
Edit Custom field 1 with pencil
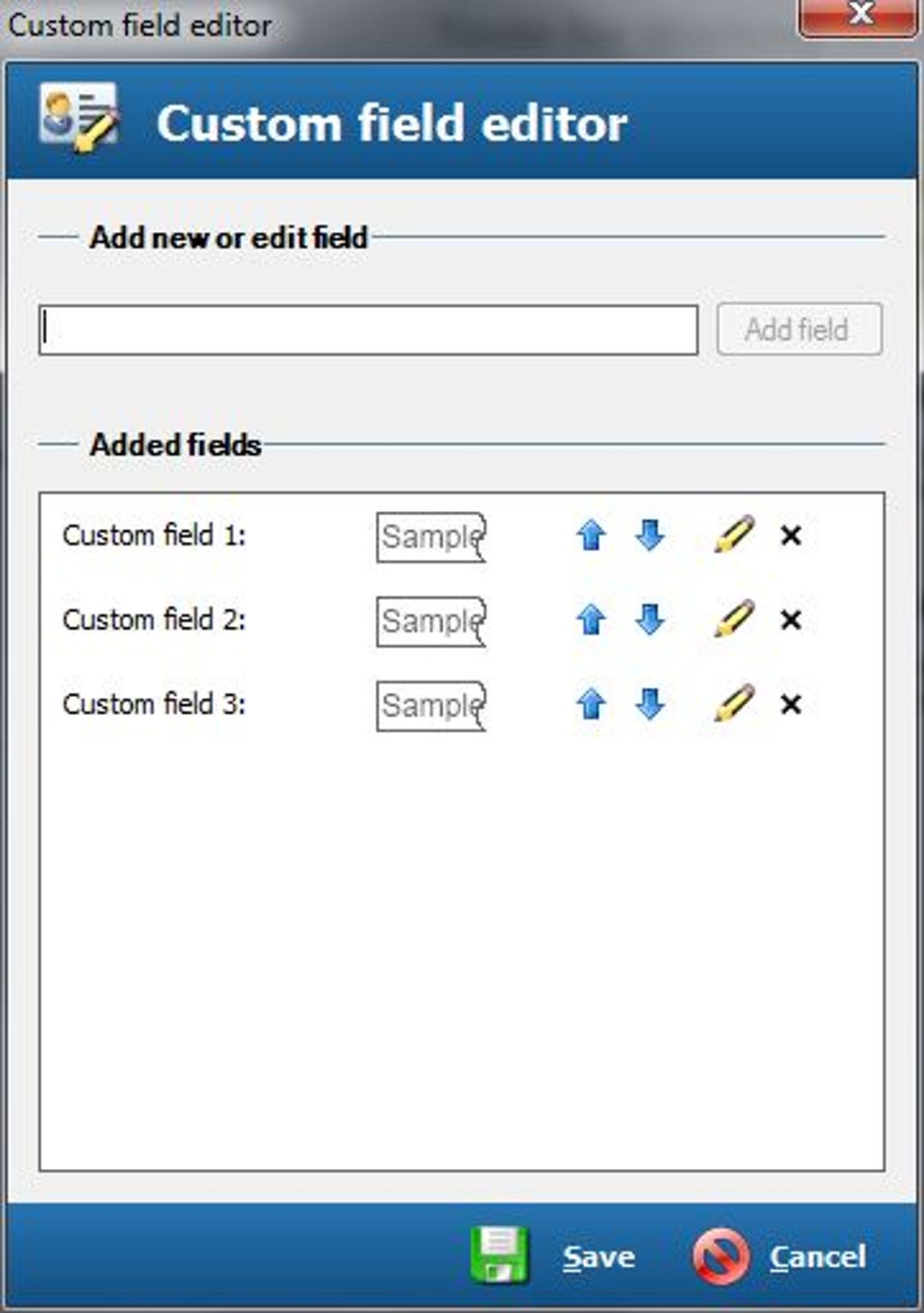tap(734, 535)
